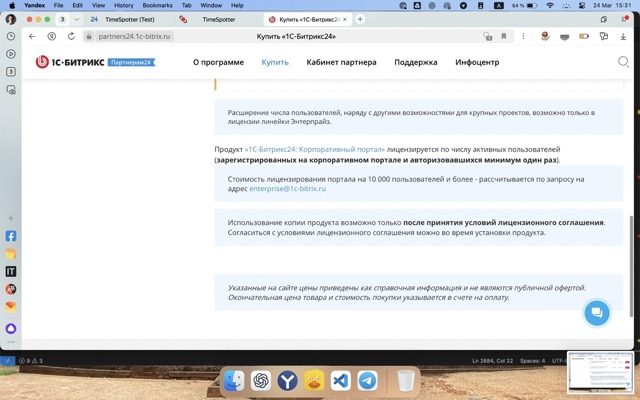
Task: Reload the page with refresh button
Action: (x=69, y=36)
